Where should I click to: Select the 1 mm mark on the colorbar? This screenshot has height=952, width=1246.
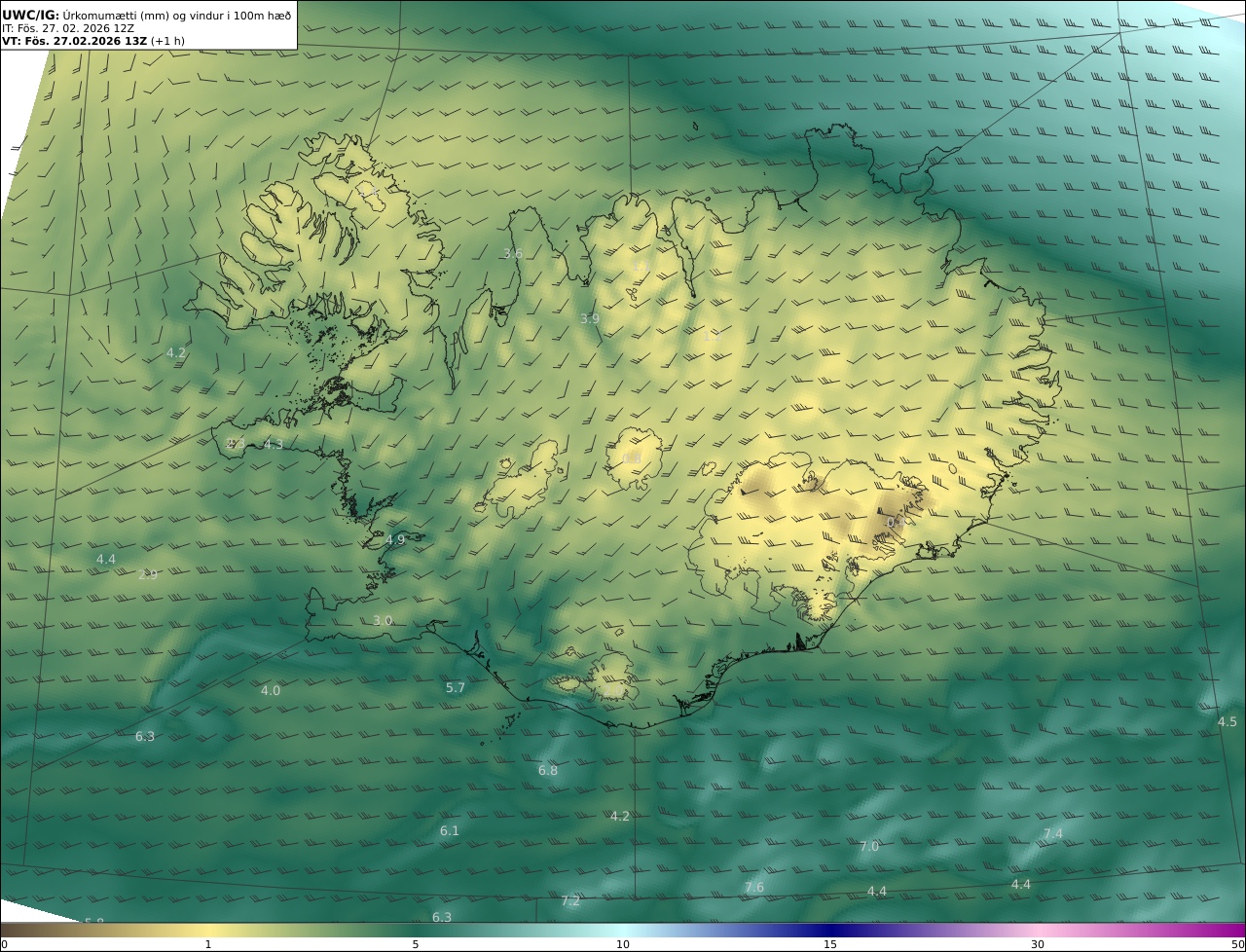coord(208,944)
